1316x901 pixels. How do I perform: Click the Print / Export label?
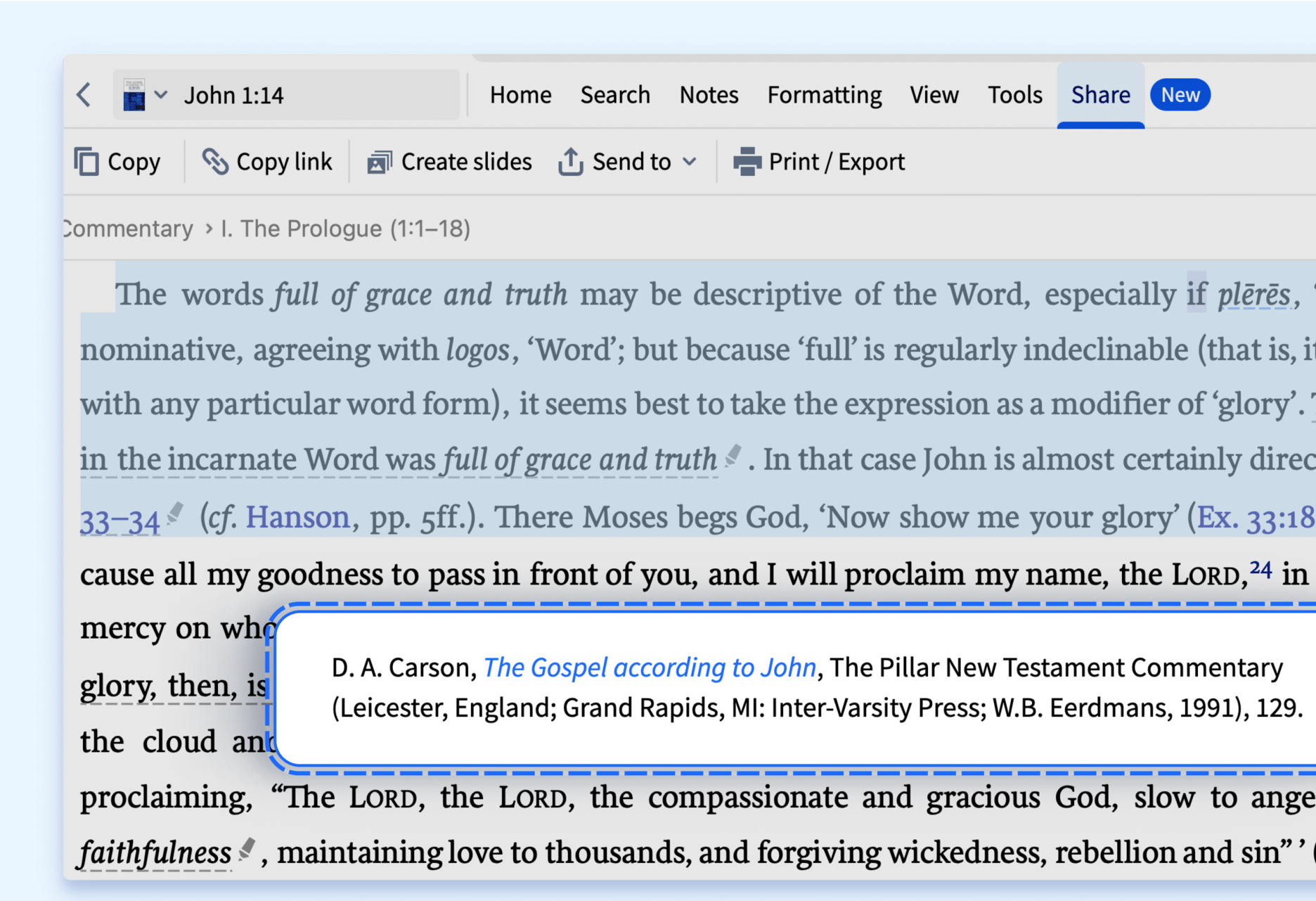(x=837, y=162)
